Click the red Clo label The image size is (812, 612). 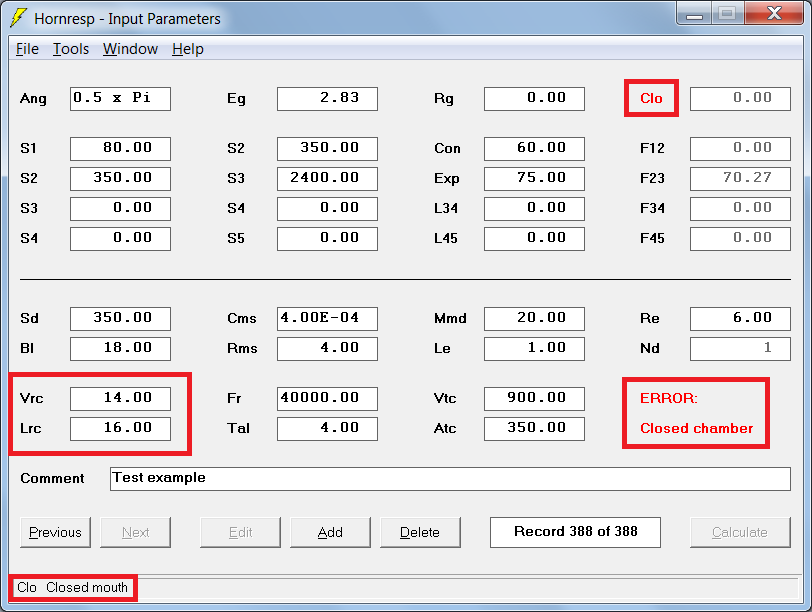651,98
